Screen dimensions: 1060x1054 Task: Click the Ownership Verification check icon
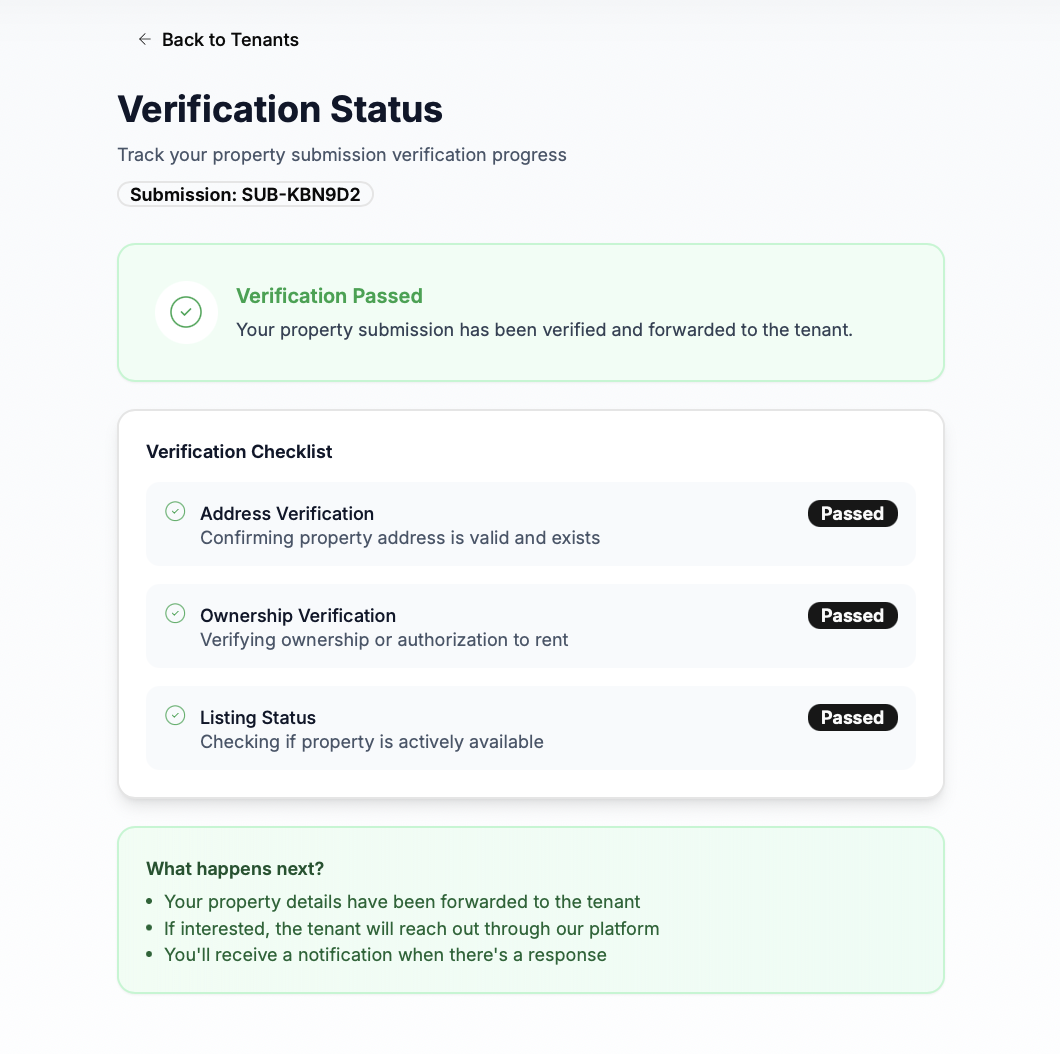175,614
